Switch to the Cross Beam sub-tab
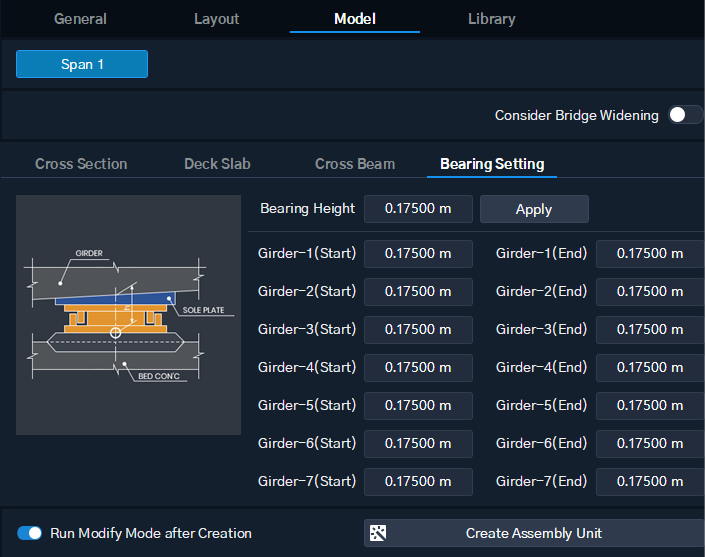 355,164
